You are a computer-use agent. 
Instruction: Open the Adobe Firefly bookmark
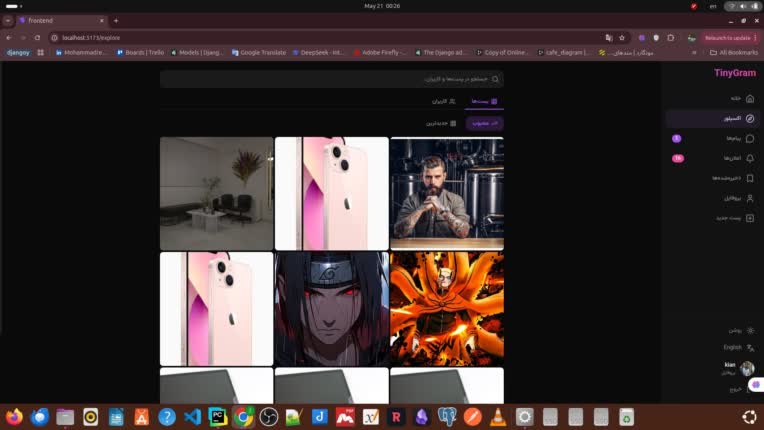click(380, 52)
